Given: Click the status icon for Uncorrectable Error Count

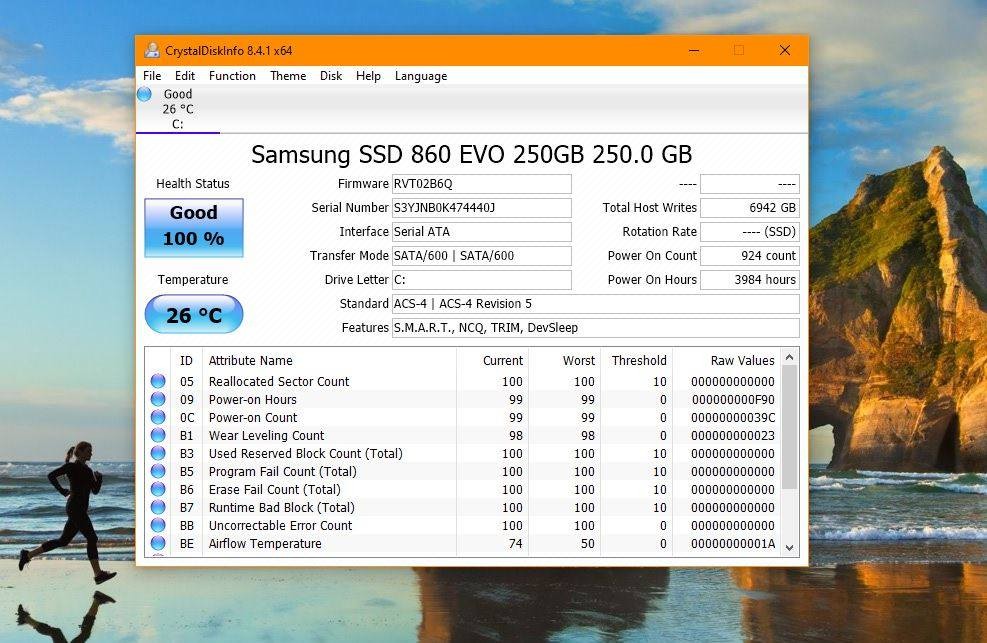Looking at the screenshot, I should [158, 525].
